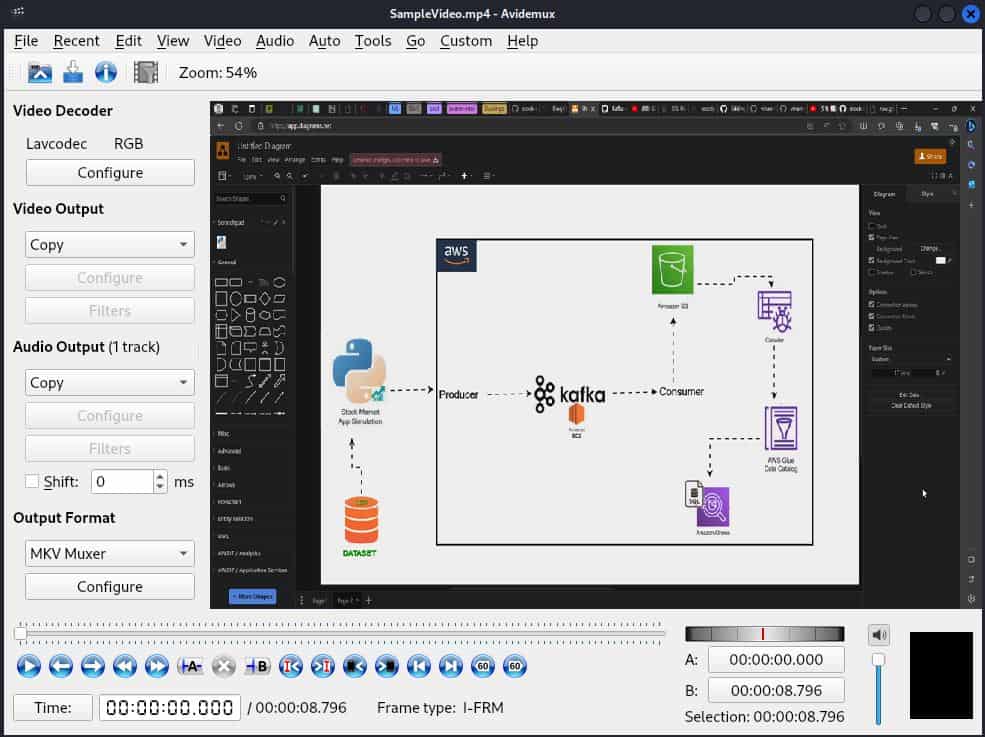The height and width of the screenshot is (737, 985).
Task: Save the video using the download-arrow icon
Action: tap(73, 73)
